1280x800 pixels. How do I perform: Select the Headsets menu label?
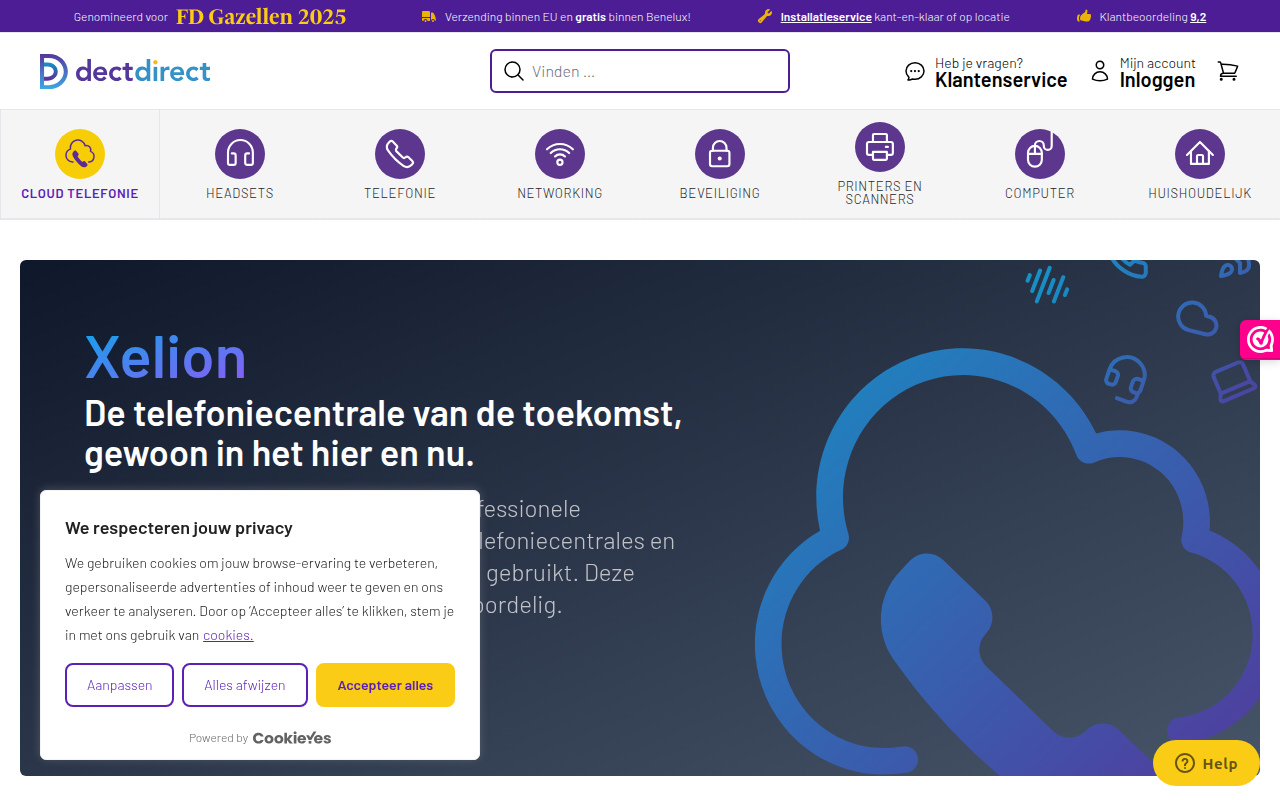240,194
